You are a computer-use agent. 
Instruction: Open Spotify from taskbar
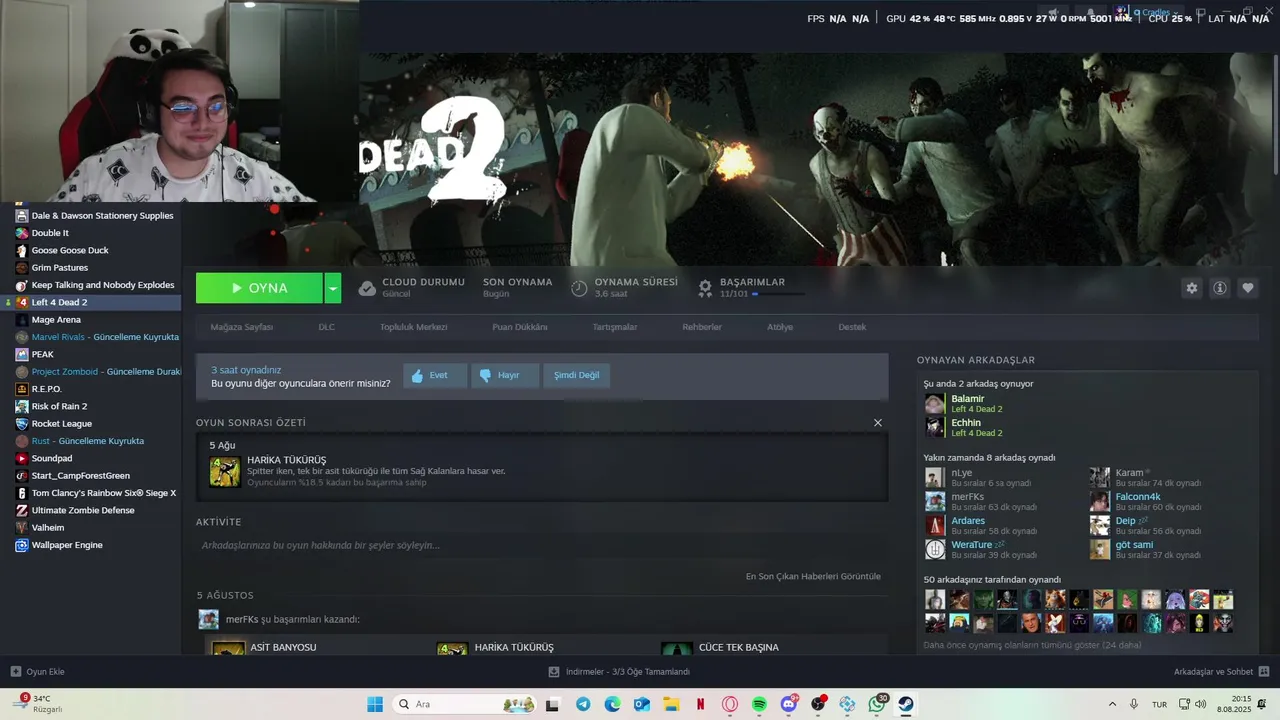coord(759,704)
